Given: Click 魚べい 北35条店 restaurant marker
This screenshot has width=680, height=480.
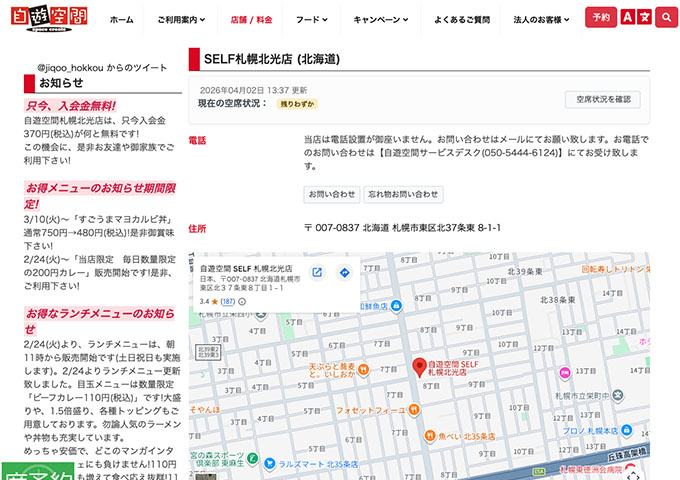Looking at the screenshot, I should click(x=430, y=435).
